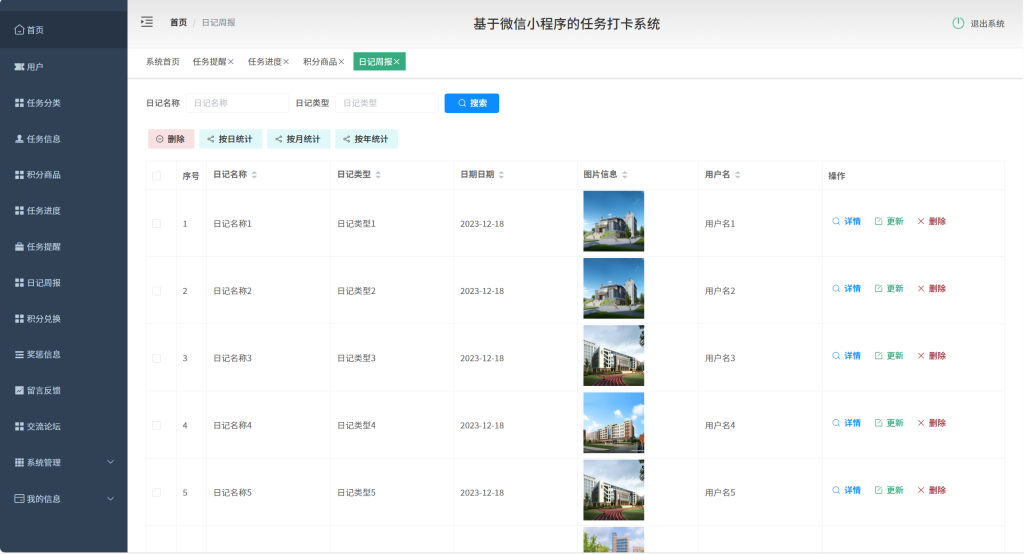Click 更新 for 日记名称4
Viewport: 1024px width, 554px height.
889,423
